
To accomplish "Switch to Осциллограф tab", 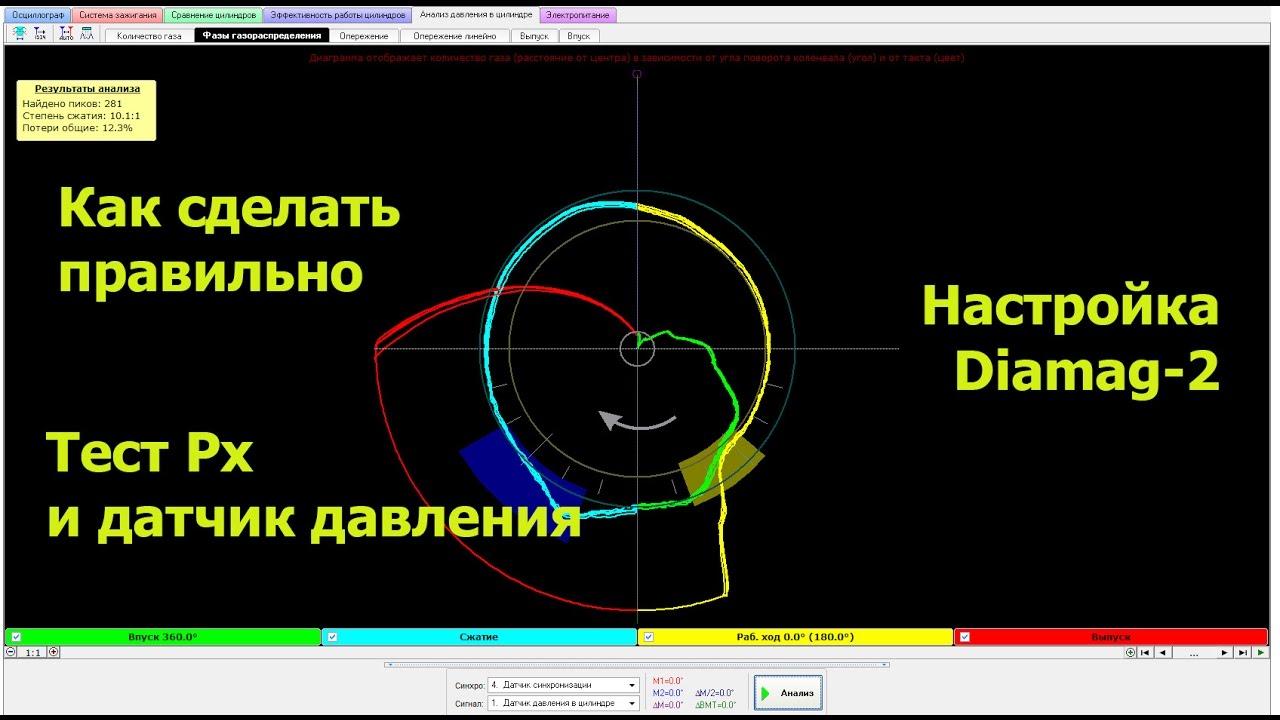I will click(x=37, y=15).
